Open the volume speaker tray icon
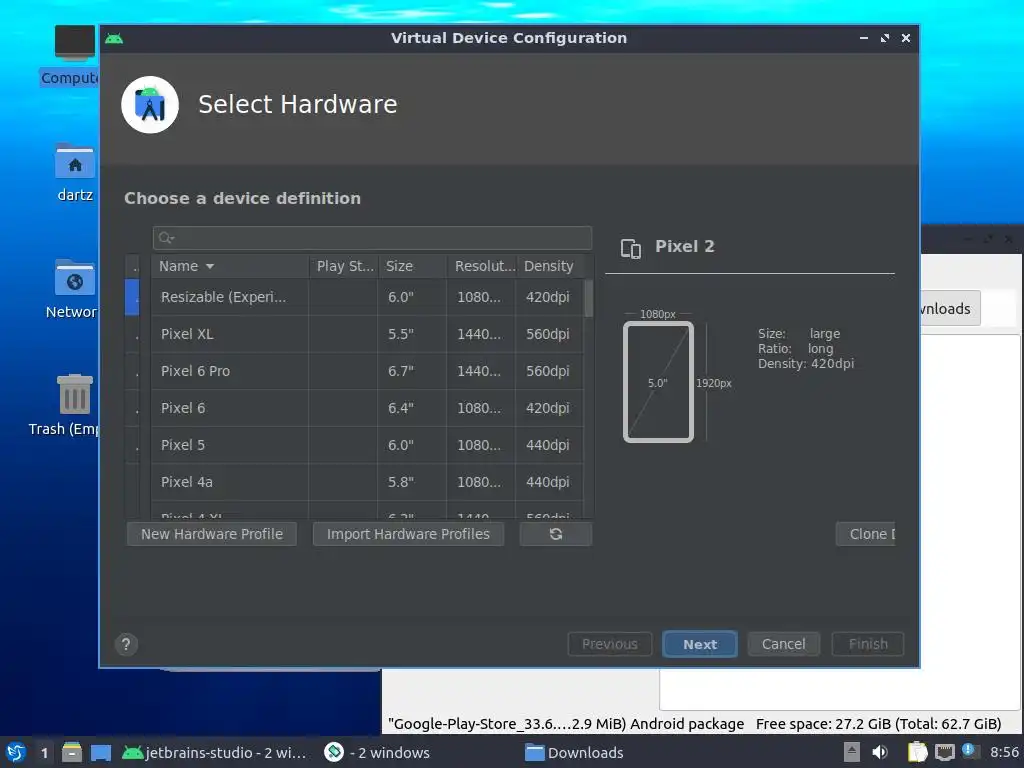This screenshot has height=768, width=1024. (x=880, y=752)
